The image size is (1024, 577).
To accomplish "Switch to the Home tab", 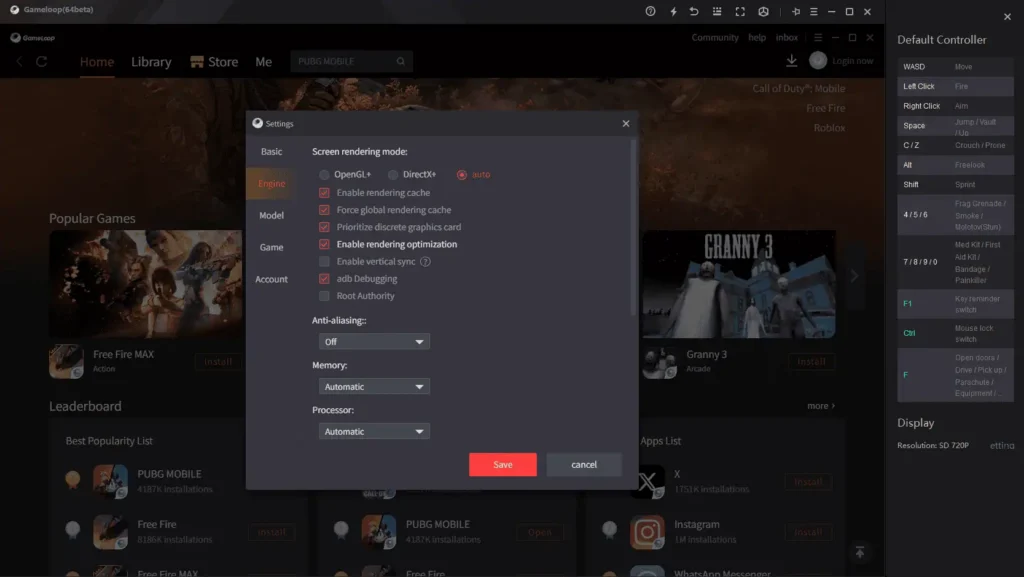I will tap(97, 62).
